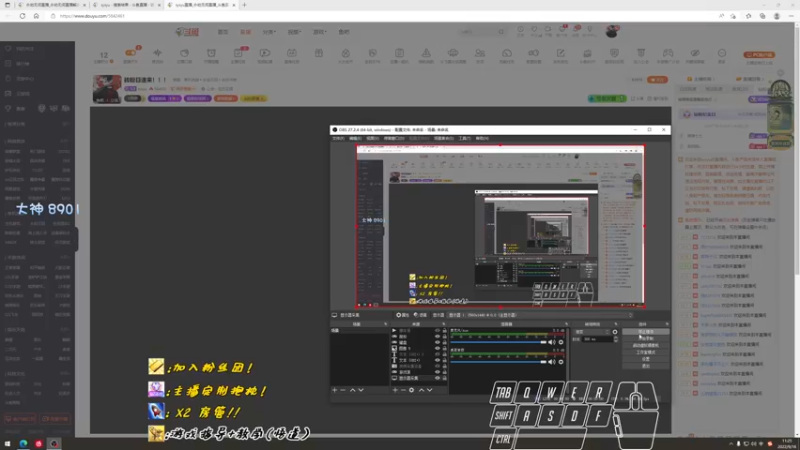Click 启动虚拟摄像机 button in OBS controls
Screen dimensions: 800x450
[x=645, y=345]
